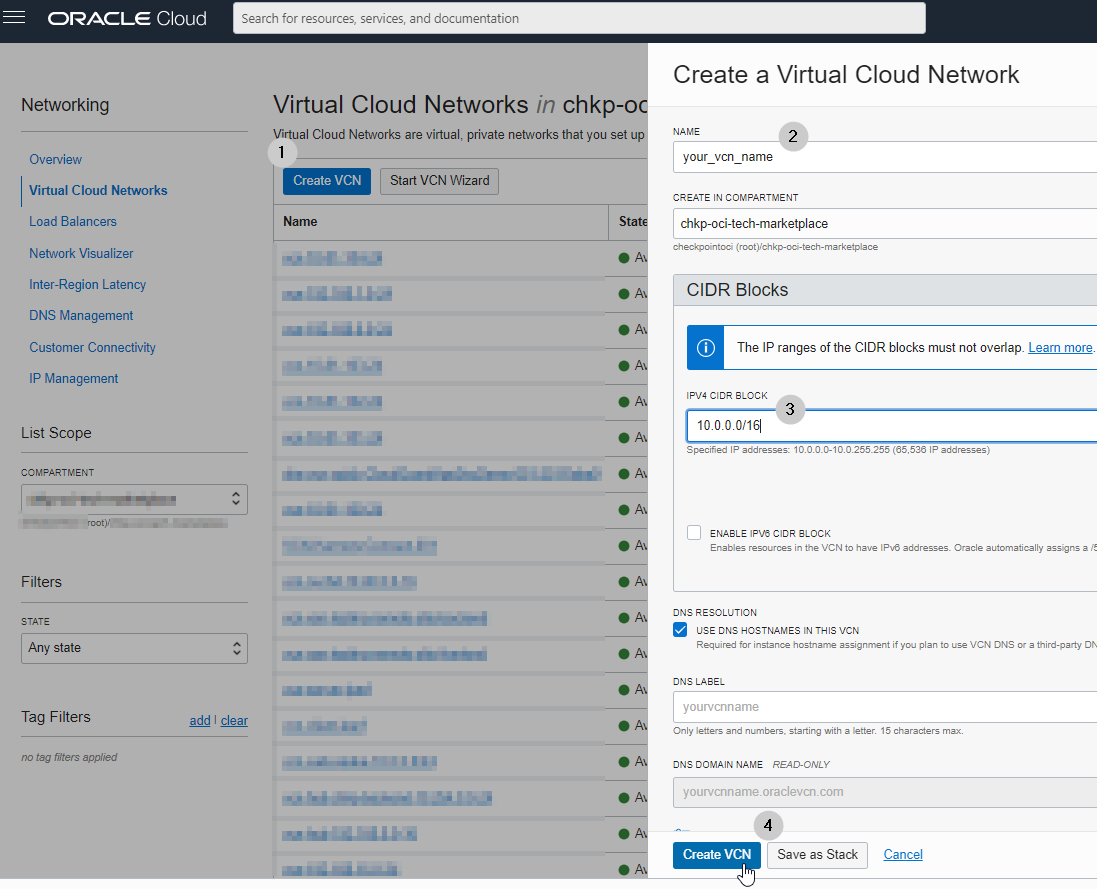Screen dimensions: 1097x889
Task: Open IP Management
Action: pos(73,378)
